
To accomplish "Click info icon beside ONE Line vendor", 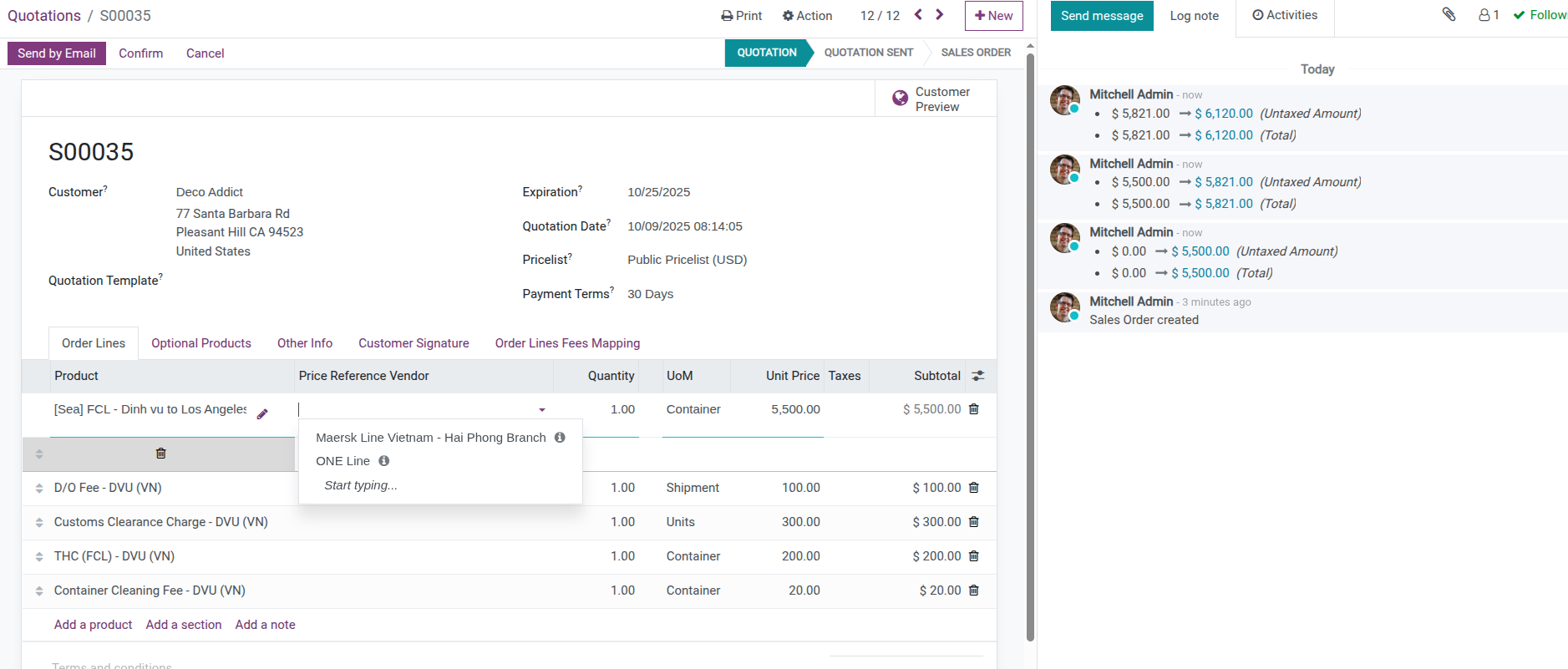I will coord(384,461).
